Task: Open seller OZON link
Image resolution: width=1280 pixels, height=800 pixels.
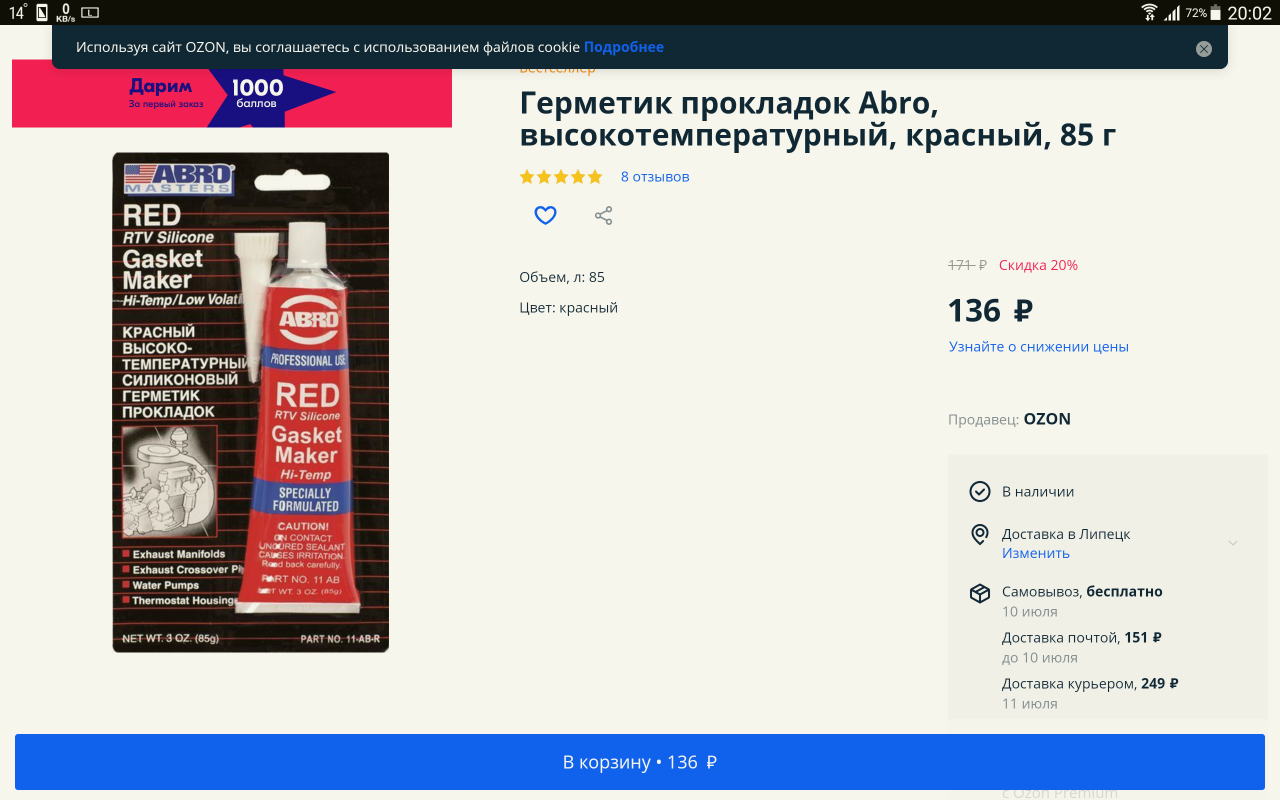Action: point(1047,419)
